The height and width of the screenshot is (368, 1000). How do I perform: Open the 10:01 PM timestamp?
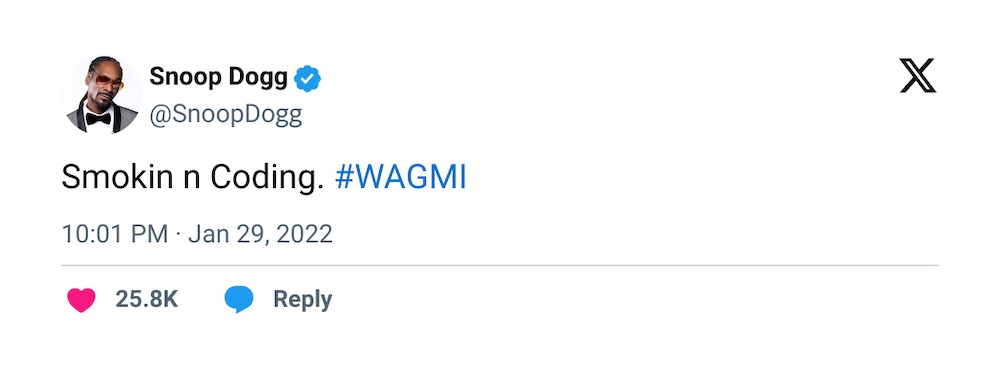click(x=115, y=234)
